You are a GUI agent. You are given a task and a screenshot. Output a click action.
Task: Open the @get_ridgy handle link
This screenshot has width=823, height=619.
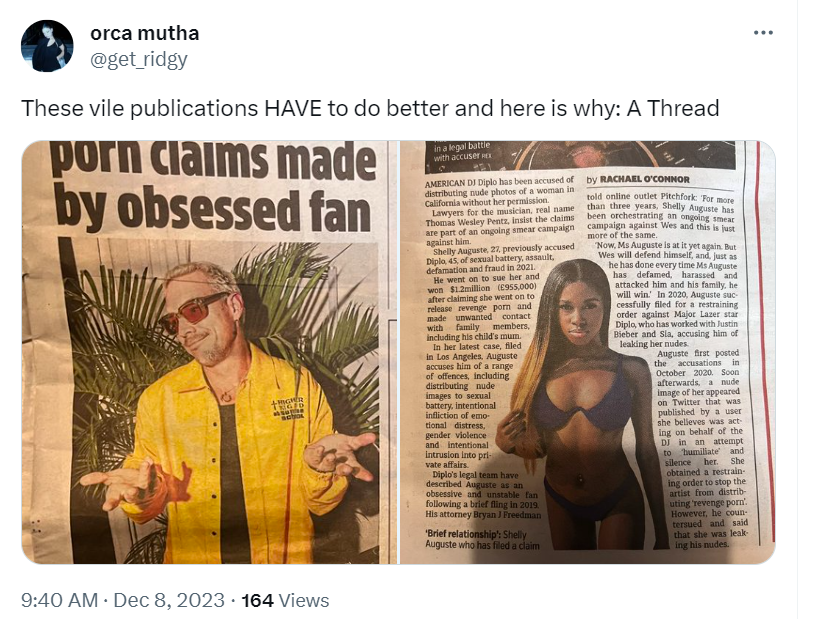139,59
